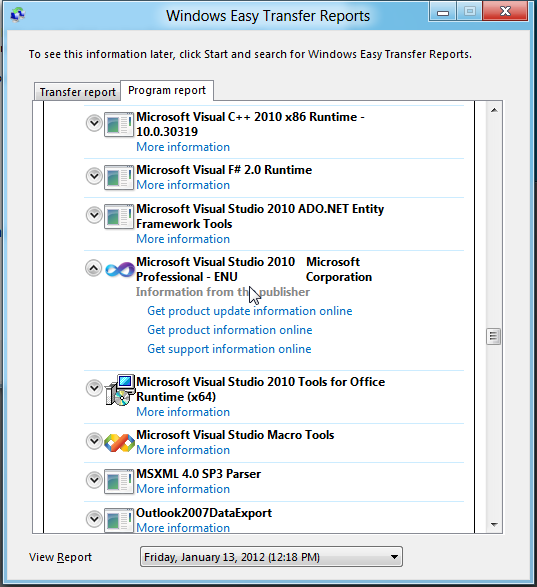Screen dimensions: 537x587
Task: Click Microsoft Visual Studio Macro Tools title
Action: [x=235, y=435]
